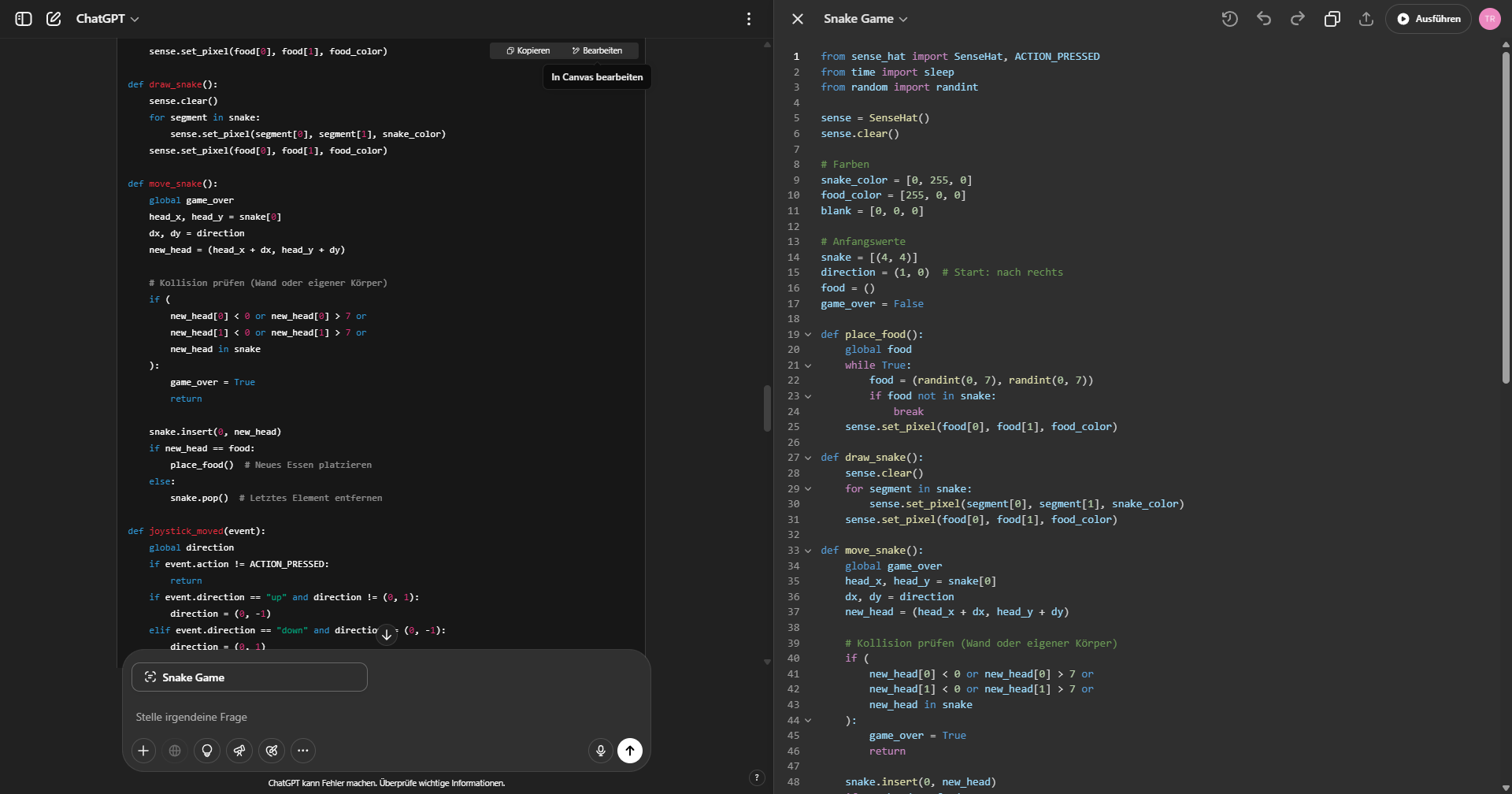Open the Snake Game chip in the composer
The width and height of the screenshot is (1512, 794).
[250, 677]
